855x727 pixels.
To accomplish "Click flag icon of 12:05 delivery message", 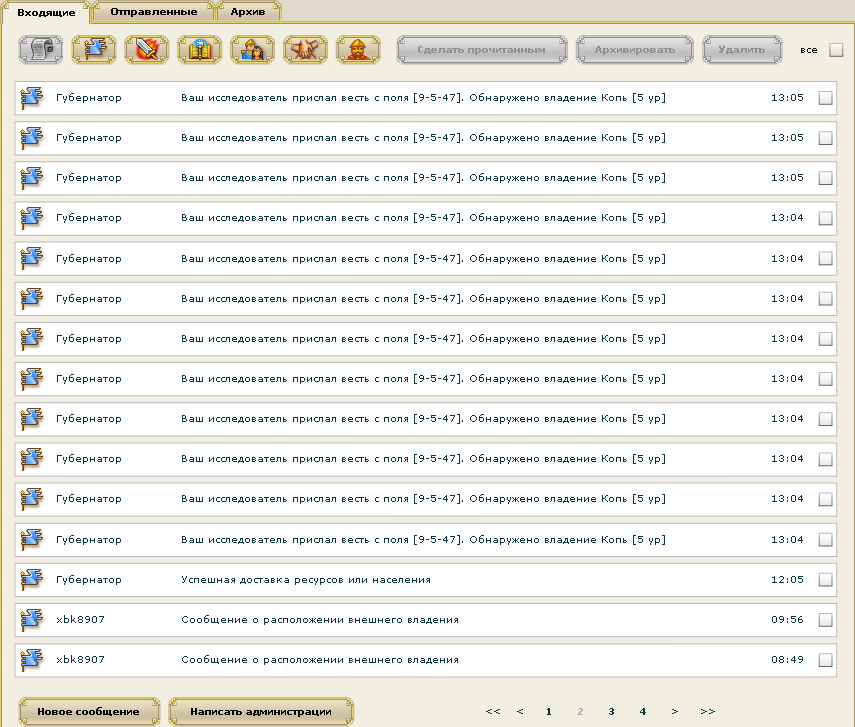I will pyautogui.click(x=32, y=579).
